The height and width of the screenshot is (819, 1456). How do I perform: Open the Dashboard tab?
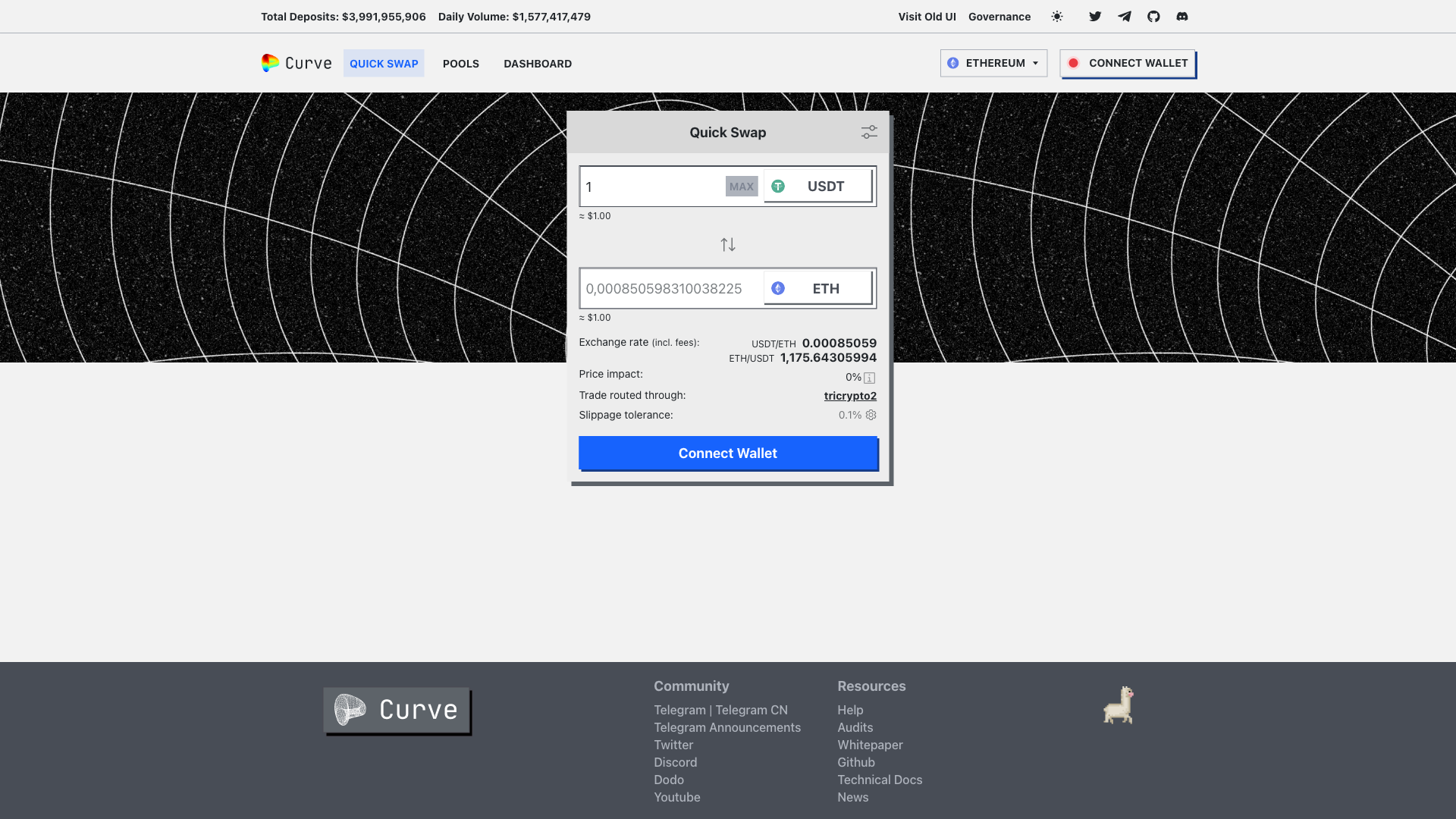tap(538, 64)
